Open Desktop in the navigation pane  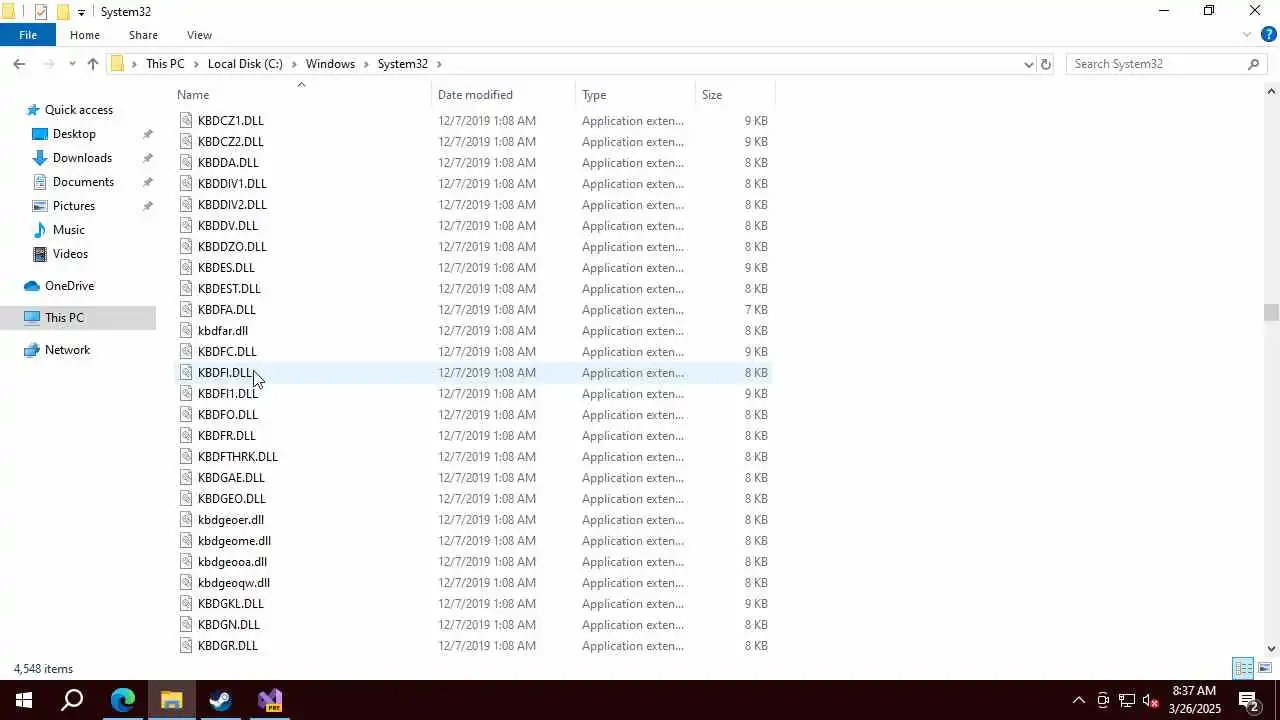(x=74, y=134)
